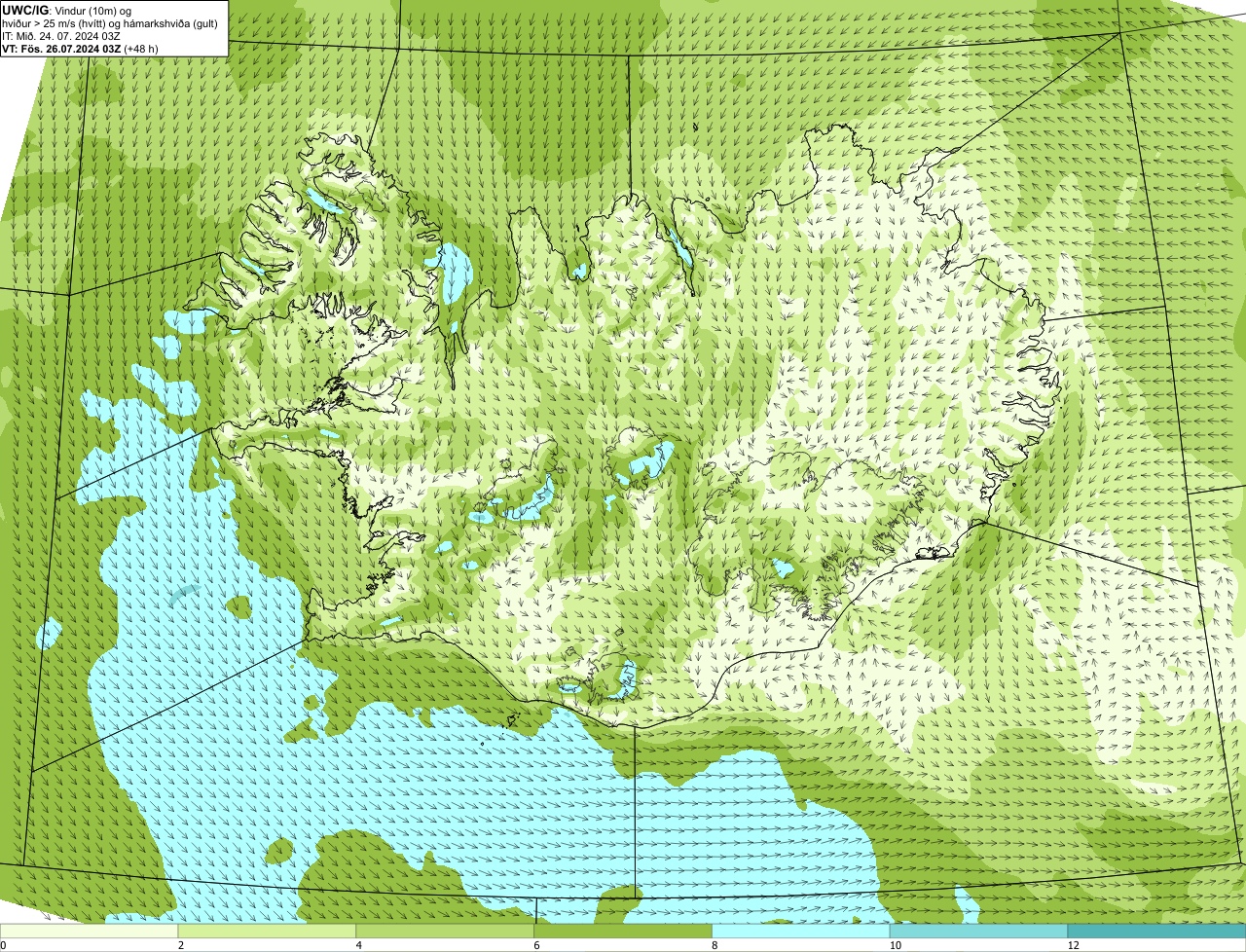Viewport: 1246px width, 952px height.
Task: Click the 'IT: Mið. 24. 07. 2024 03Z' line
Action: 61,36
